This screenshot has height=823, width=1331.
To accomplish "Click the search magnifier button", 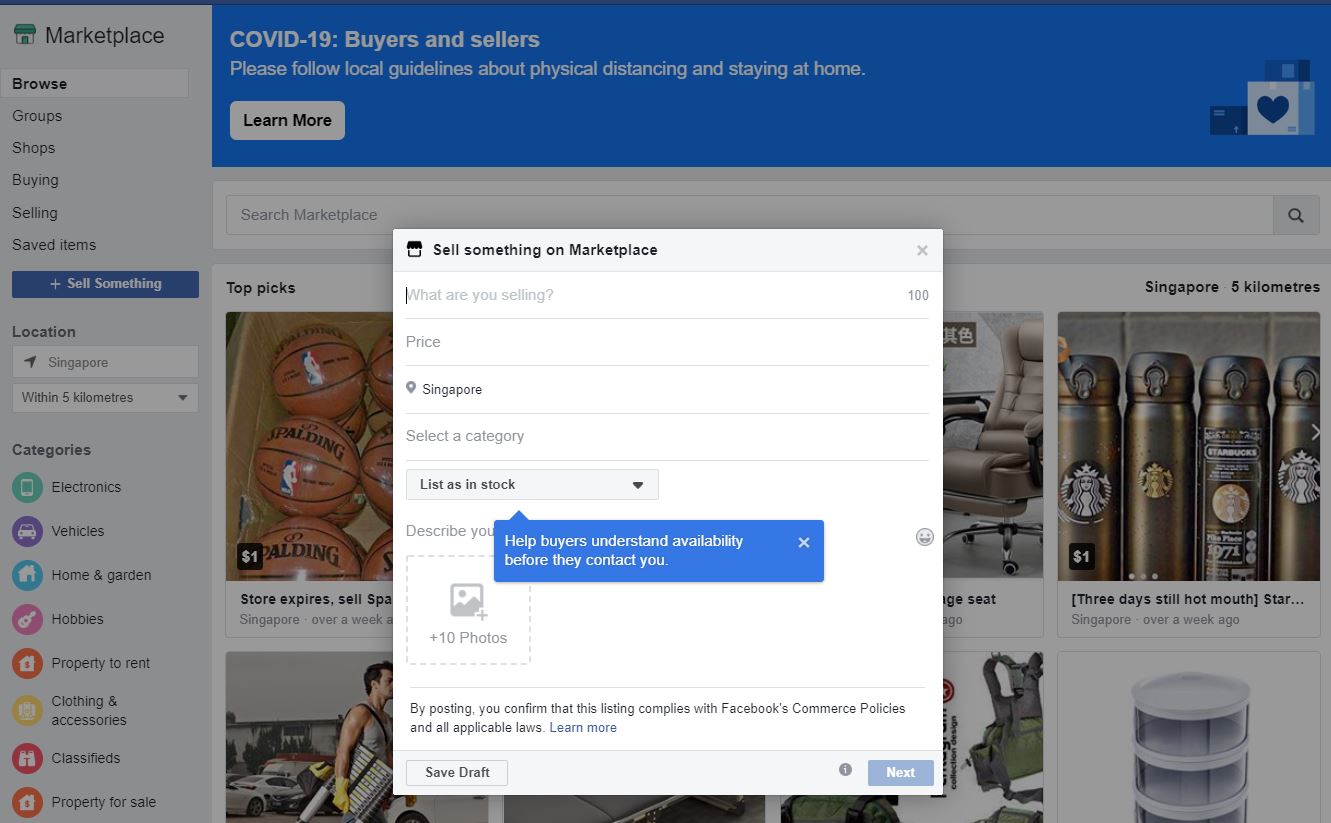I will (1296, 215).
